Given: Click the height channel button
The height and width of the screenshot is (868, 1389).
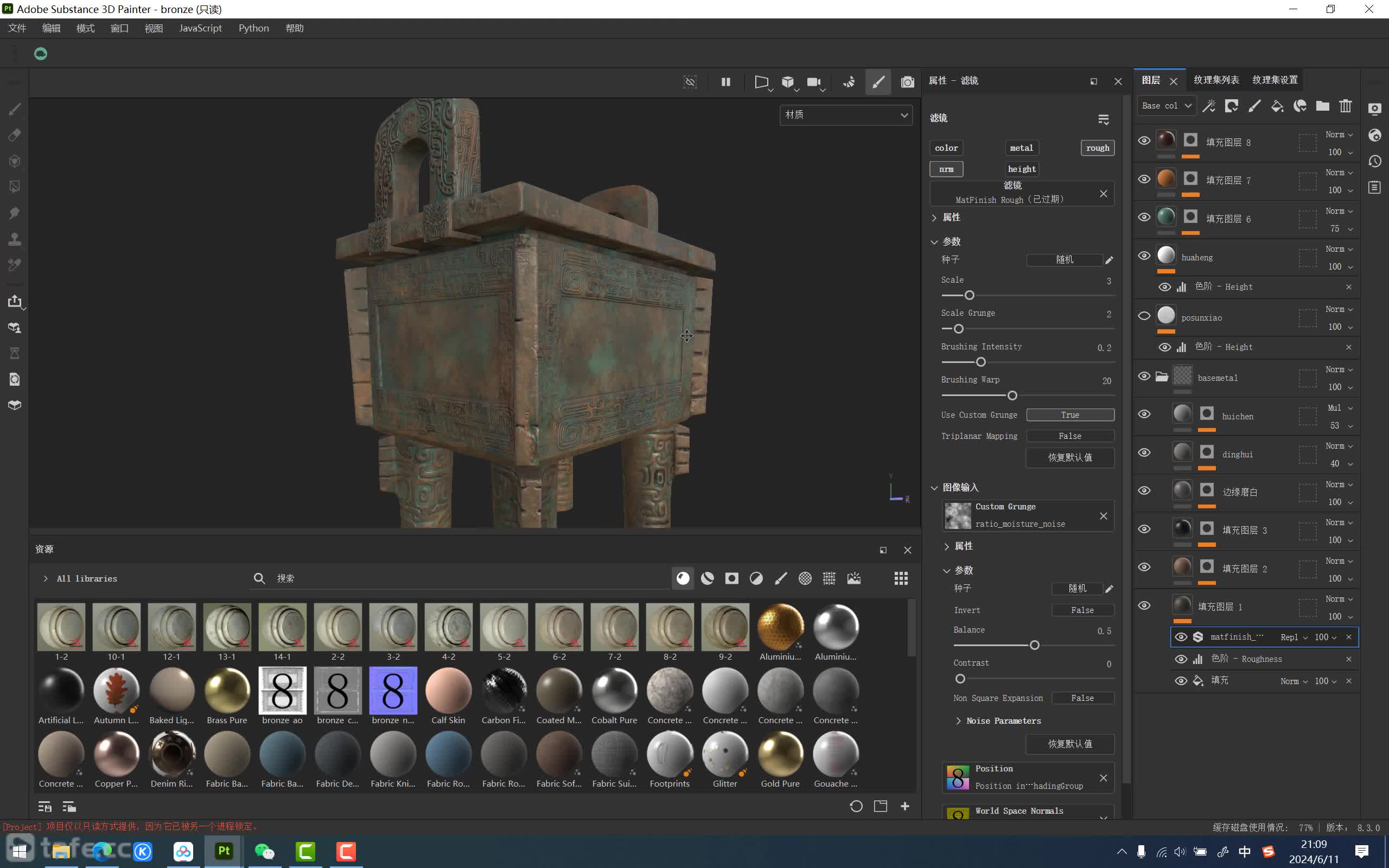Looking at the screenshot, I should point(1022,169).
